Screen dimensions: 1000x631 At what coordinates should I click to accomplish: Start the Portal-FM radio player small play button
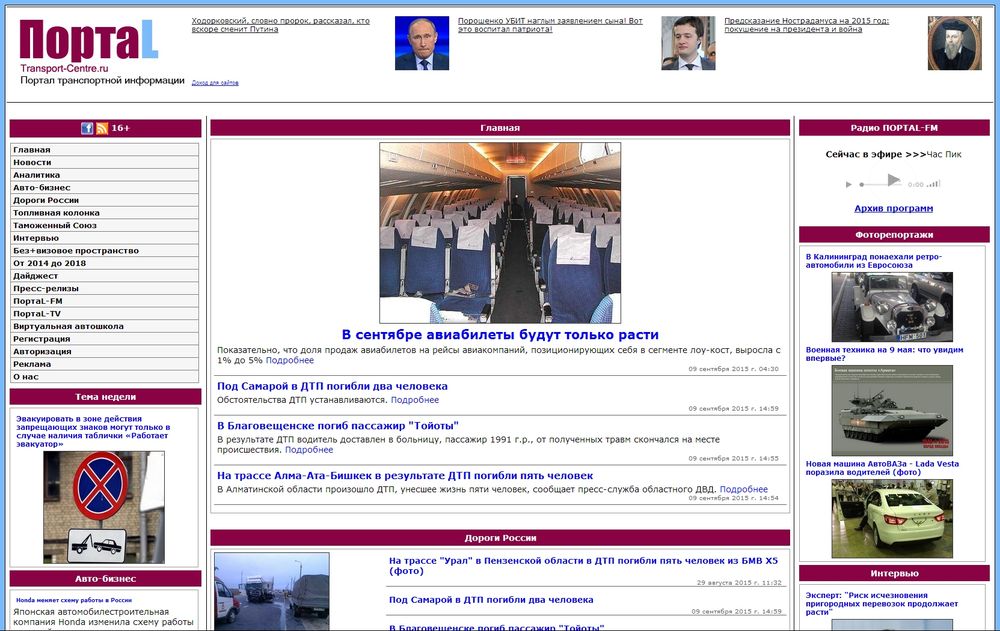(848, 184)
